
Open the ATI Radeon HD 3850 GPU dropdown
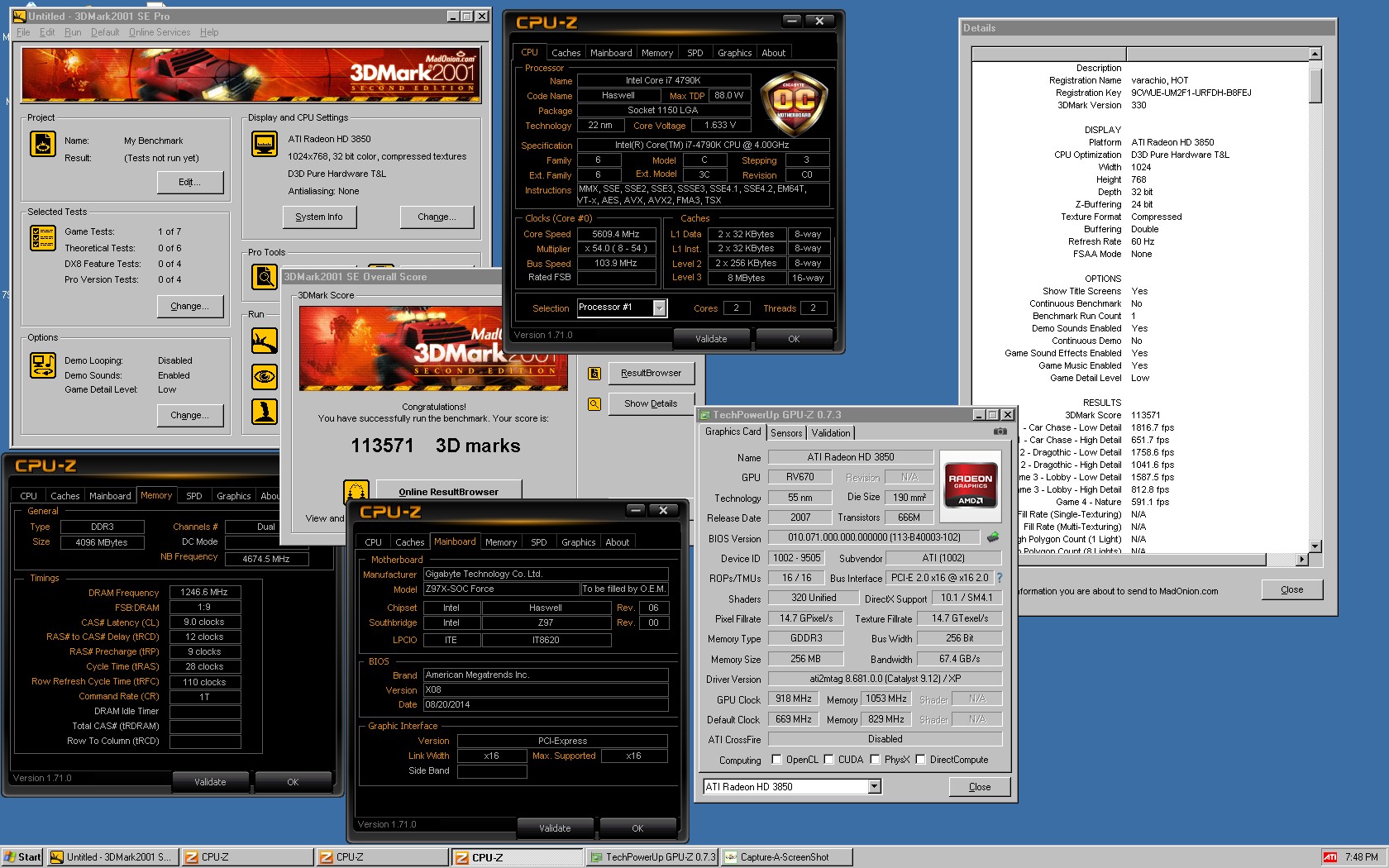point(875,787)
